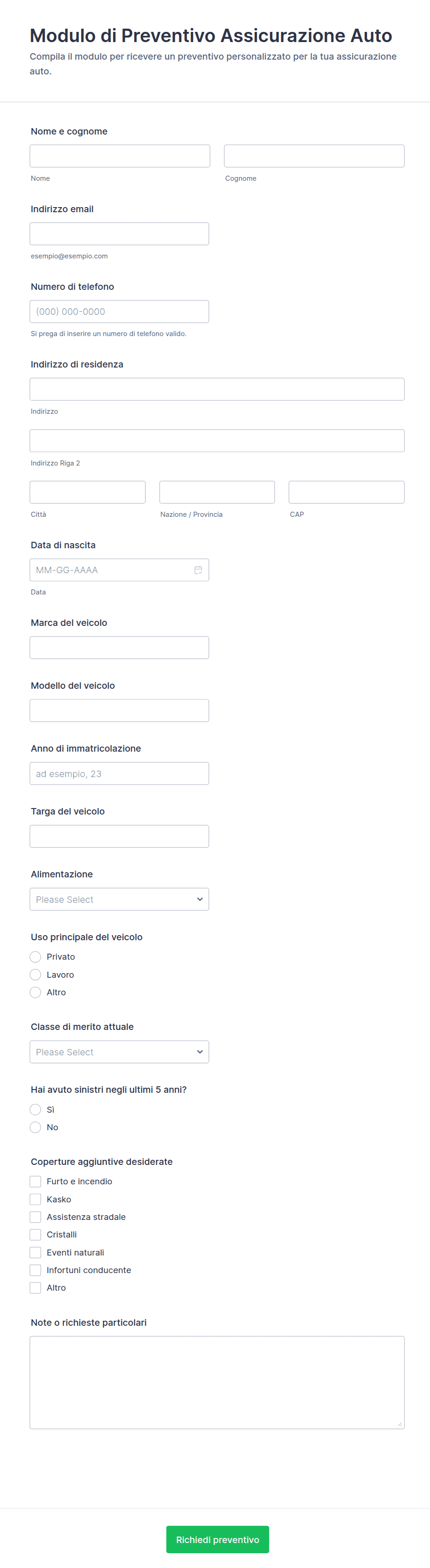Enable the Kasko coverage checkbox
Viewport: 430px width, 1568px height.
[35, 1199]
